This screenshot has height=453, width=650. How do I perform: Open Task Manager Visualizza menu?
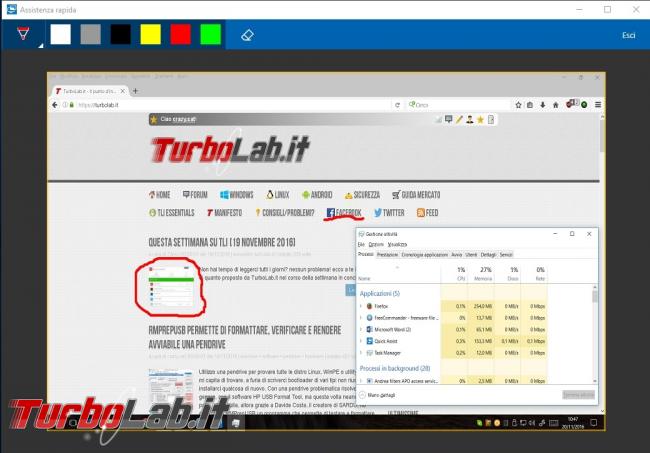coord(397,245)
